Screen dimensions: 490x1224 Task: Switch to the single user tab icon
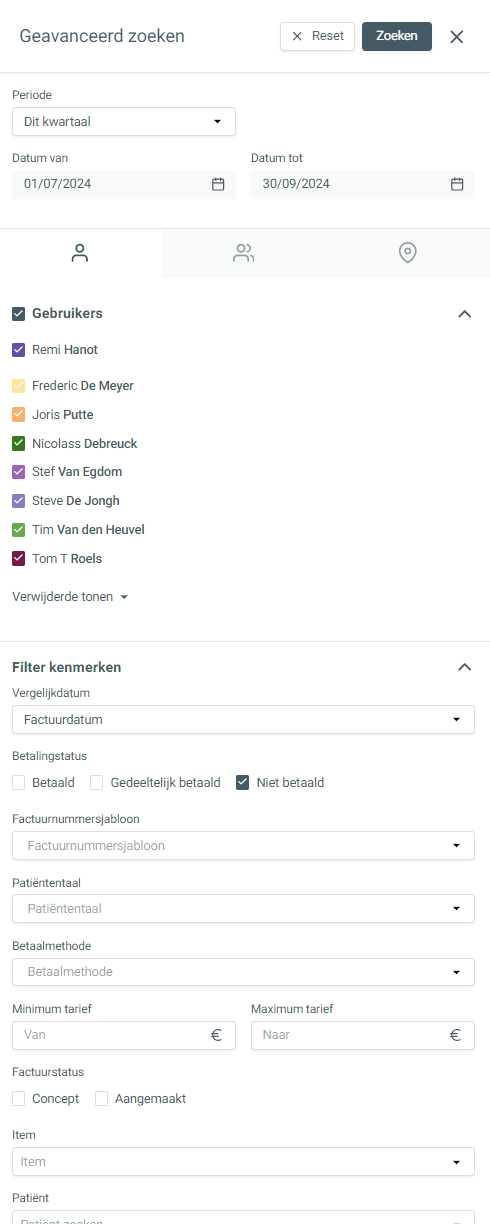pyautogui.click(x=80, y=253)
